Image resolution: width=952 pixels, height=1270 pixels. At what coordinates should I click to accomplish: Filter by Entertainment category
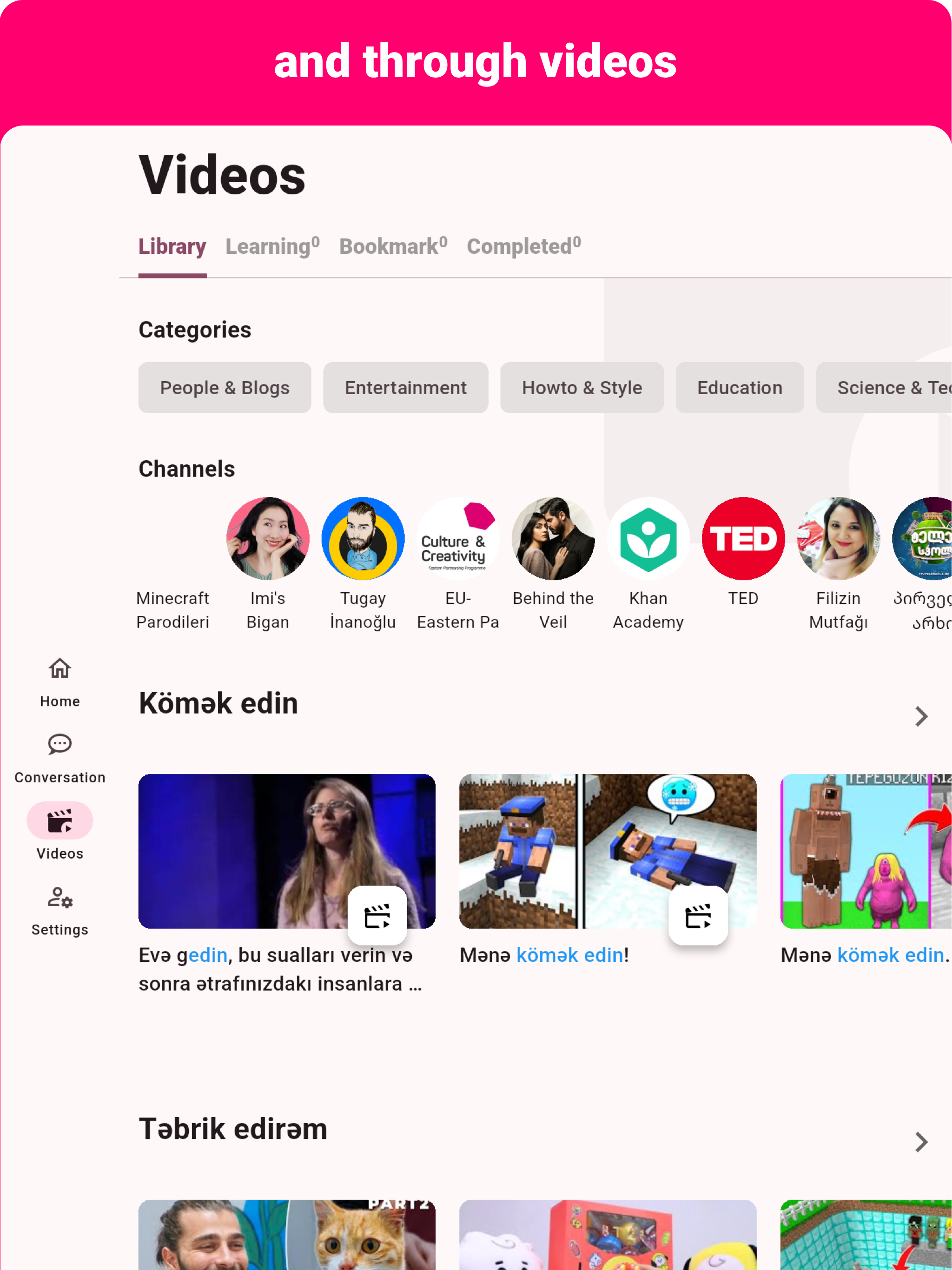point(405,388)
